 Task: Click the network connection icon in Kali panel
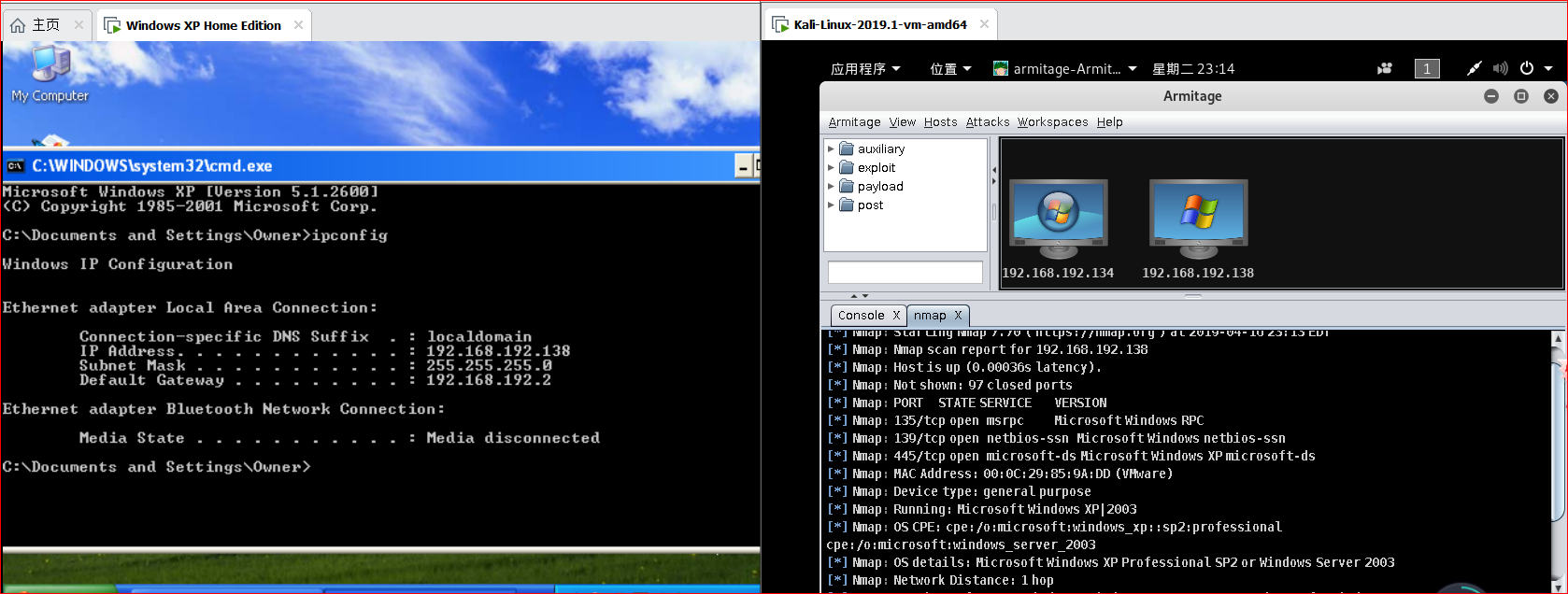(x=1474, y=68)
